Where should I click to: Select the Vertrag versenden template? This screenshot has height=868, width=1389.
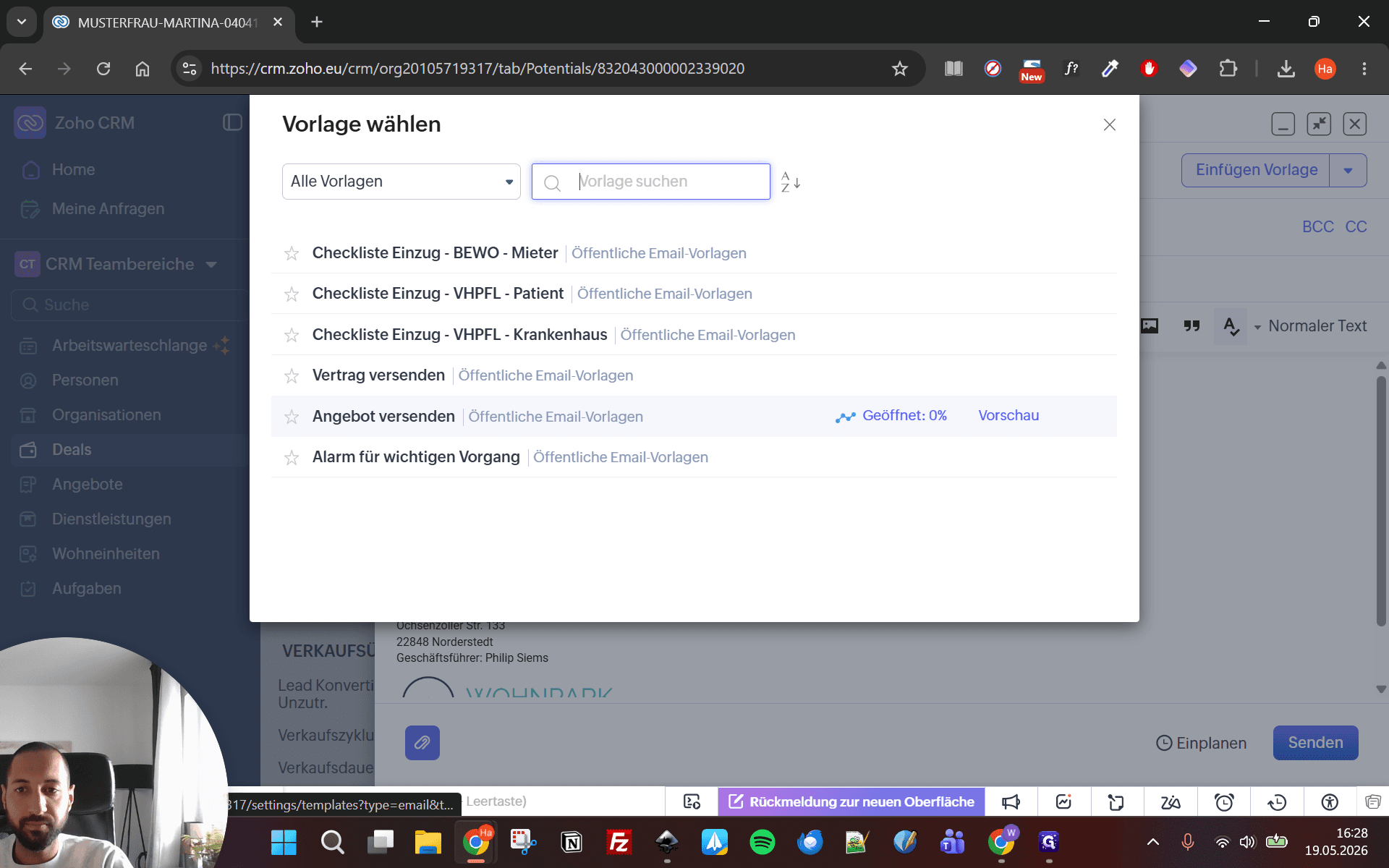378,375
